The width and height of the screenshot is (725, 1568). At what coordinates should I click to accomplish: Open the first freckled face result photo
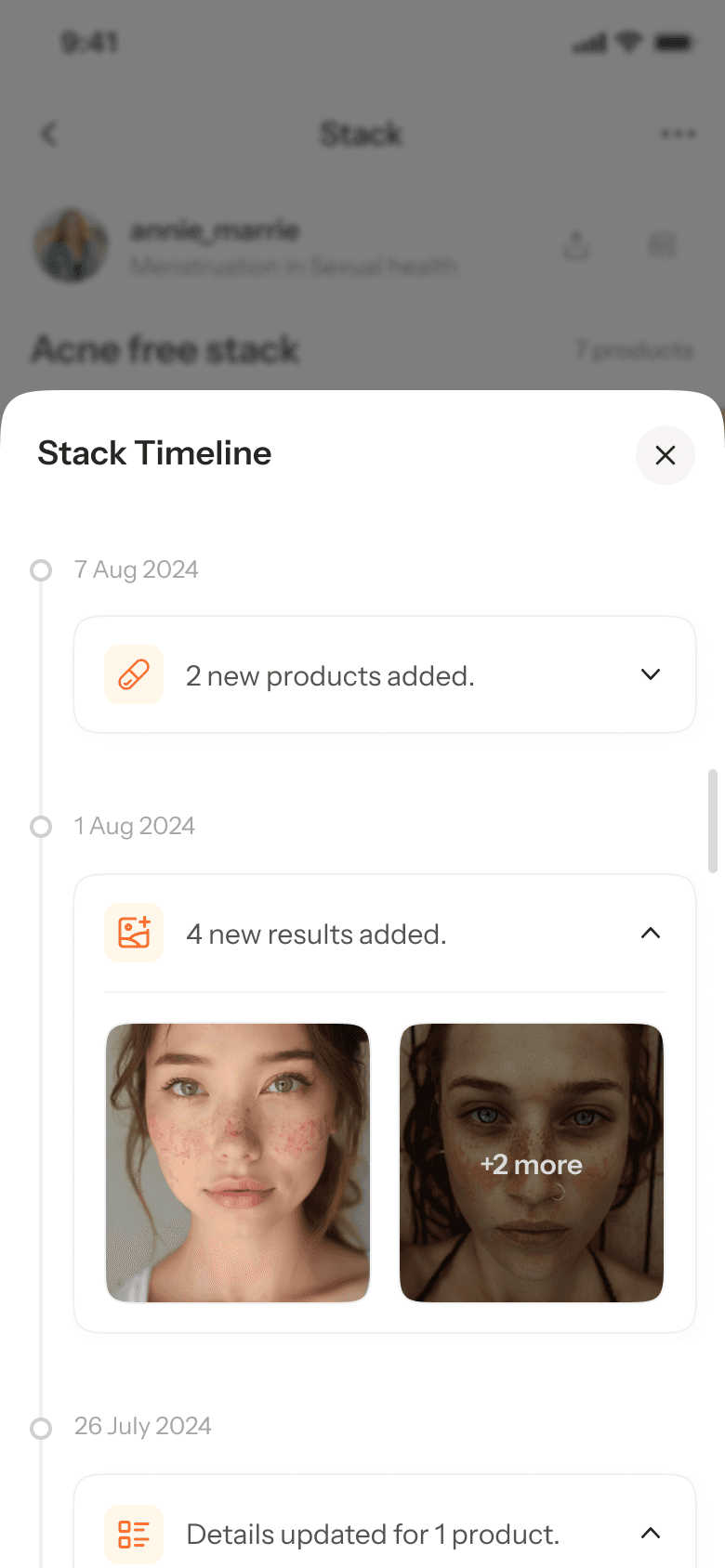[x=238, y=1163]
